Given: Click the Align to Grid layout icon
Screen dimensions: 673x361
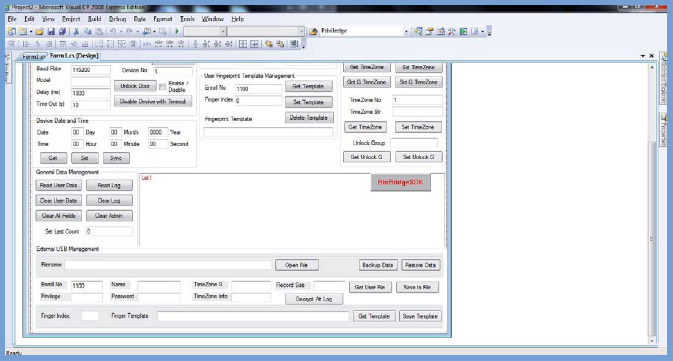Looking at the screenshot, I should point(12,44).
